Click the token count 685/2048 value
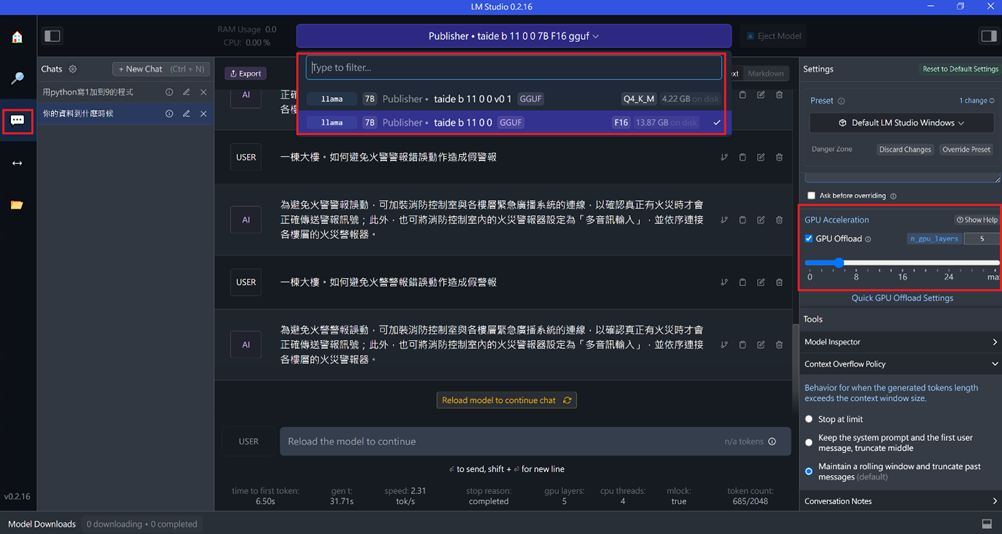The image size is (1002, 534). [x=750, y=501]
